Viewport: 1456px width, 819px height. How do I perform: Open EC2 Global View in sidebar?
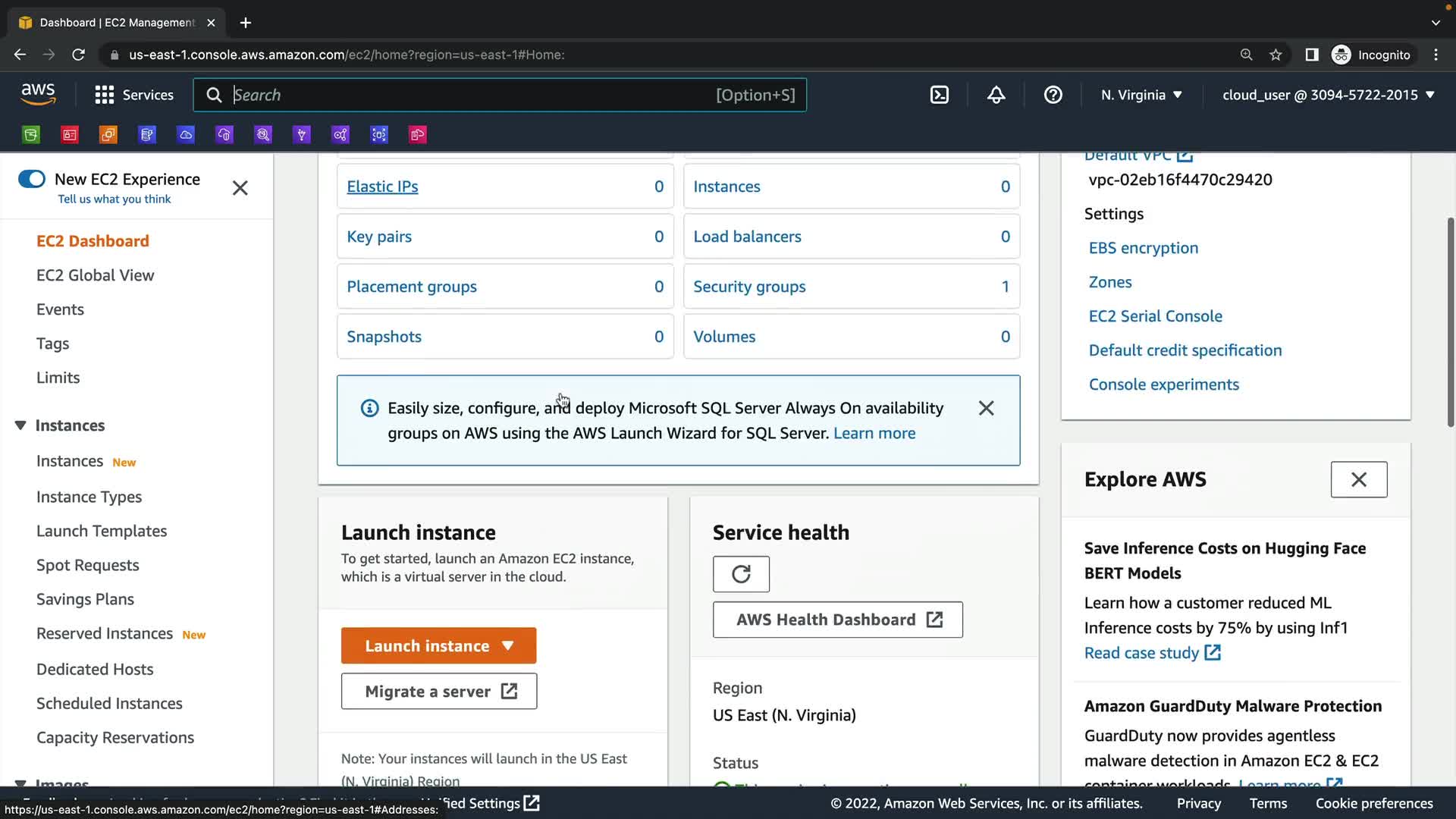(x=95, y=275)
